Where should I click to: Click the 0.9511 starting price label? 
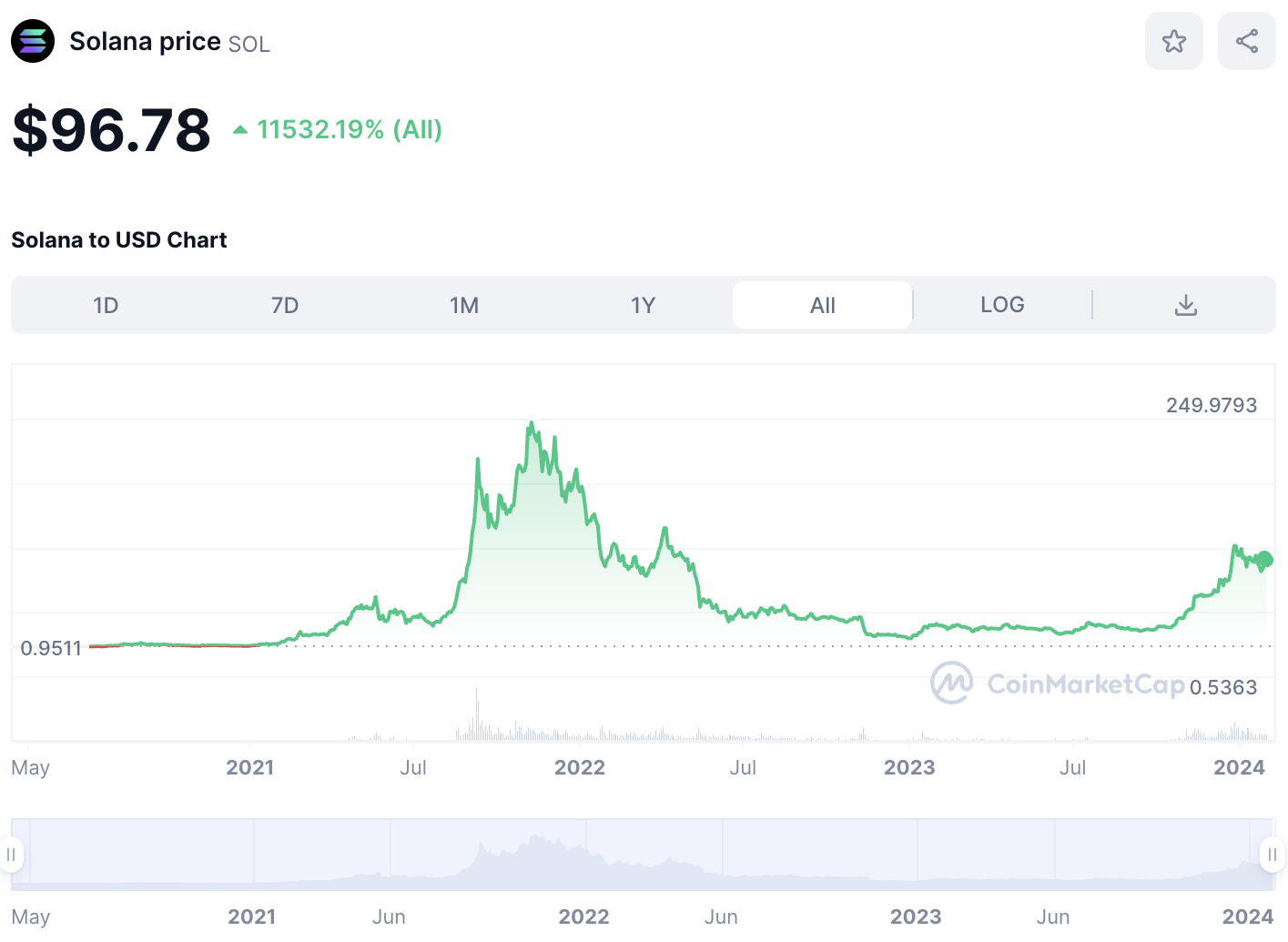coord(51,648)
